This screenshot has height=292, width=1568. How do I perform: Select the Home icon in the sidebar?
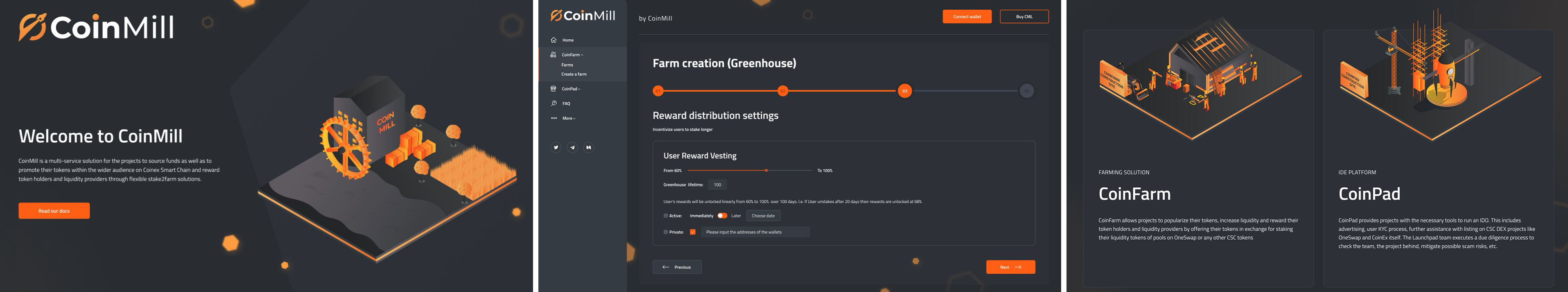(x=554, y=40)
